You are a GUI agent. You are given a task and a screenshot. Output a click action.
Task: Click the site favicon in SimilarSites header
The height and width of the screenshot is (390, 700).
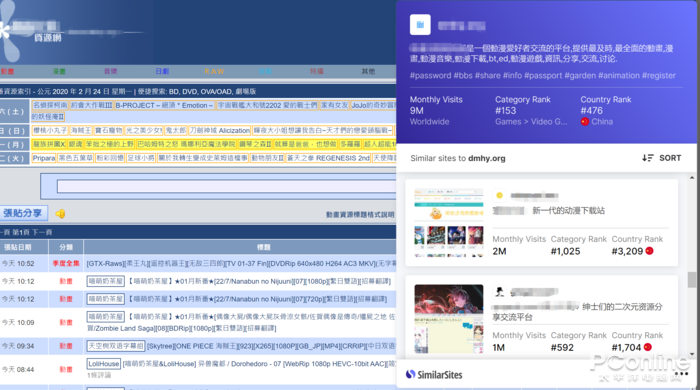coord(420,25)
